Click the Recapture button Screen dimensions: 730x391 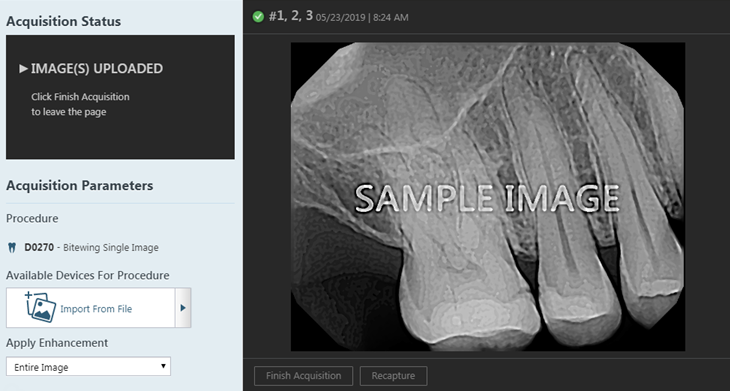click(x=393, y=376)
